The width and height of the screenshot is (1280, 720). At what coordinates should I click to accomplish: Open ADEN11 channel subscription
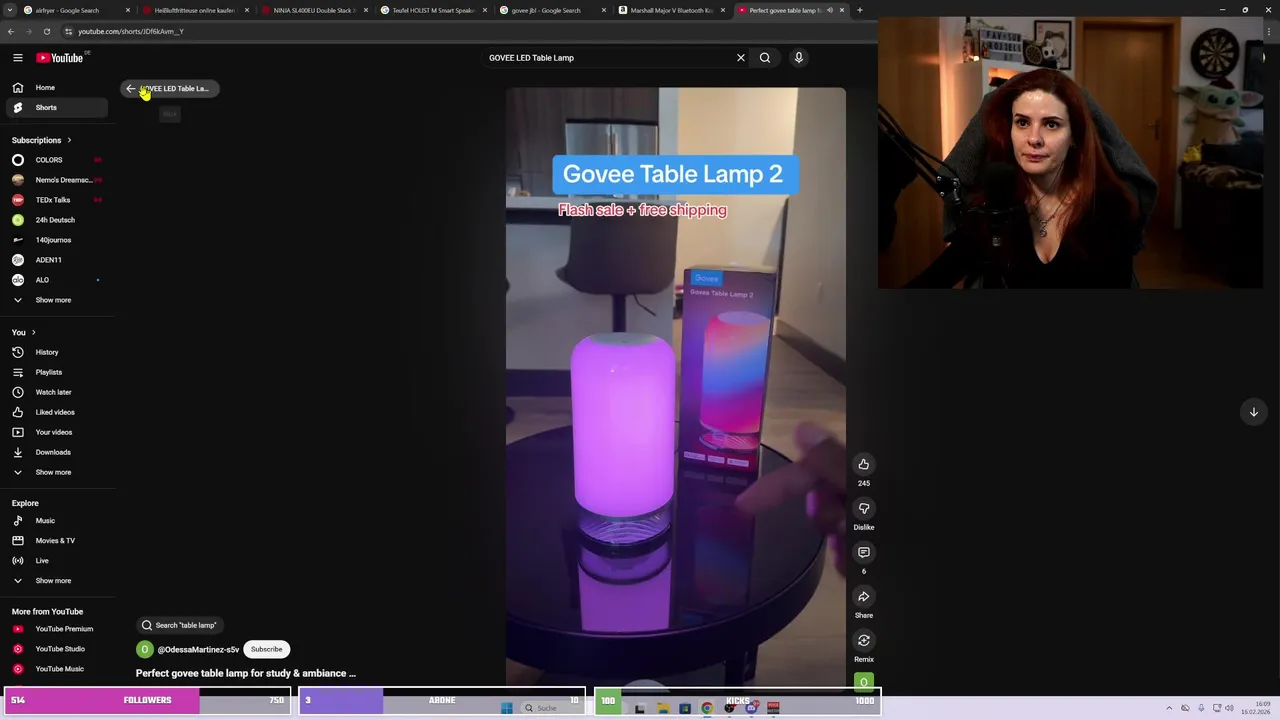pyautogui.click(x=56, y=260)
